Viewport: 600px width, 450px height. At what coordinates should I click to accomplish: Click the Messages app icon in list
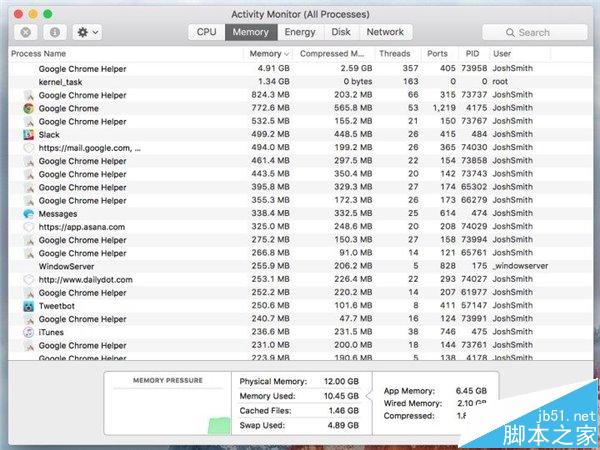[x=29, y=214]
